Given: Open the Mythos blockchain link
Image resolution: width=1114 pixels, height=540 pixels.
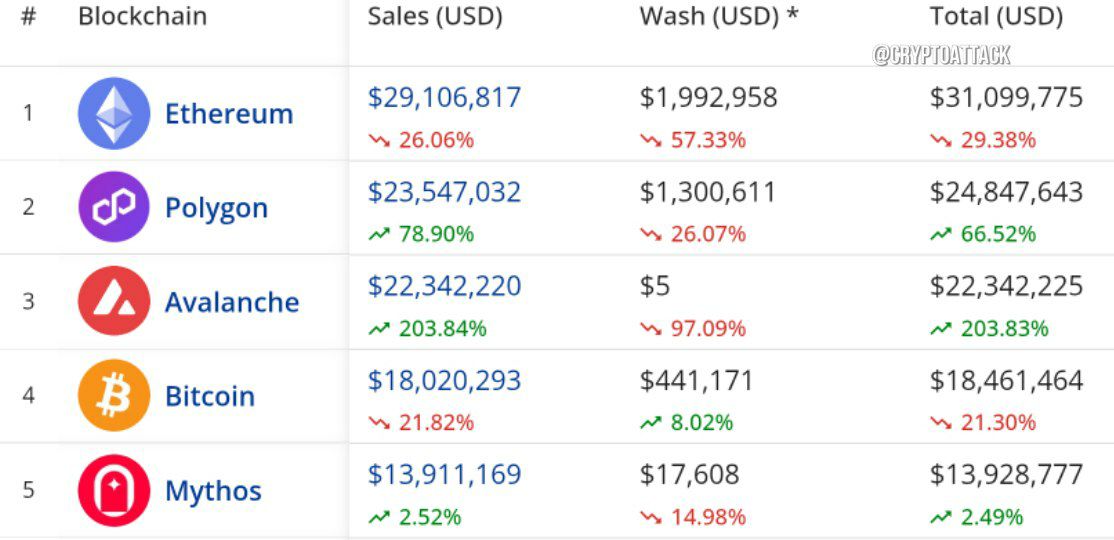Looking at the screenshot, I should pos(213,491).
